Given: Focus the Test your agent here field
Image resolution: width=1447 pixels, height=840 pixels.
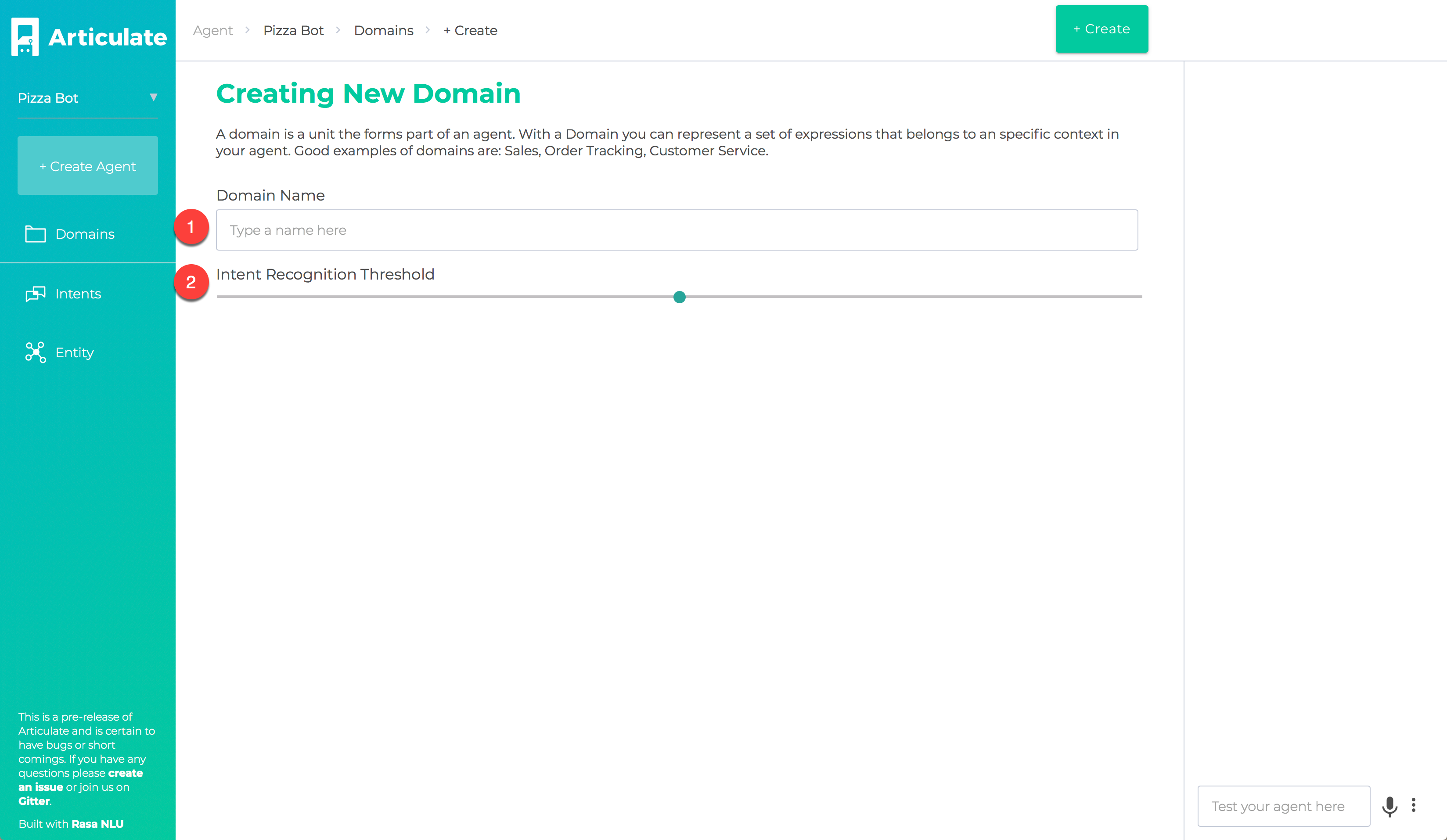Looking at the screenshot, I should pos(1283,806).
